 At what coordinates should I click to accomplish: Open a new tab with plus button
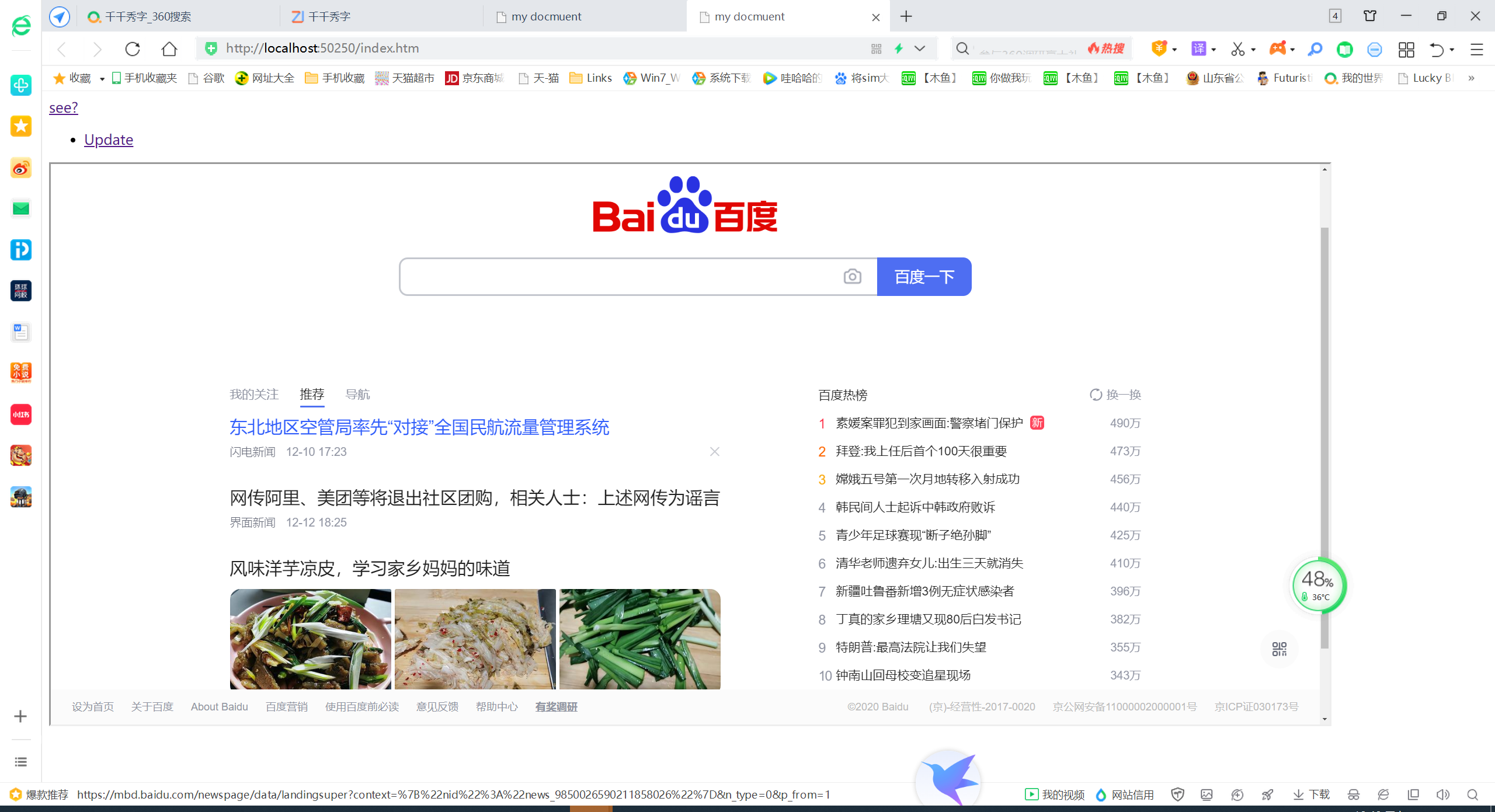pos(906,16)
